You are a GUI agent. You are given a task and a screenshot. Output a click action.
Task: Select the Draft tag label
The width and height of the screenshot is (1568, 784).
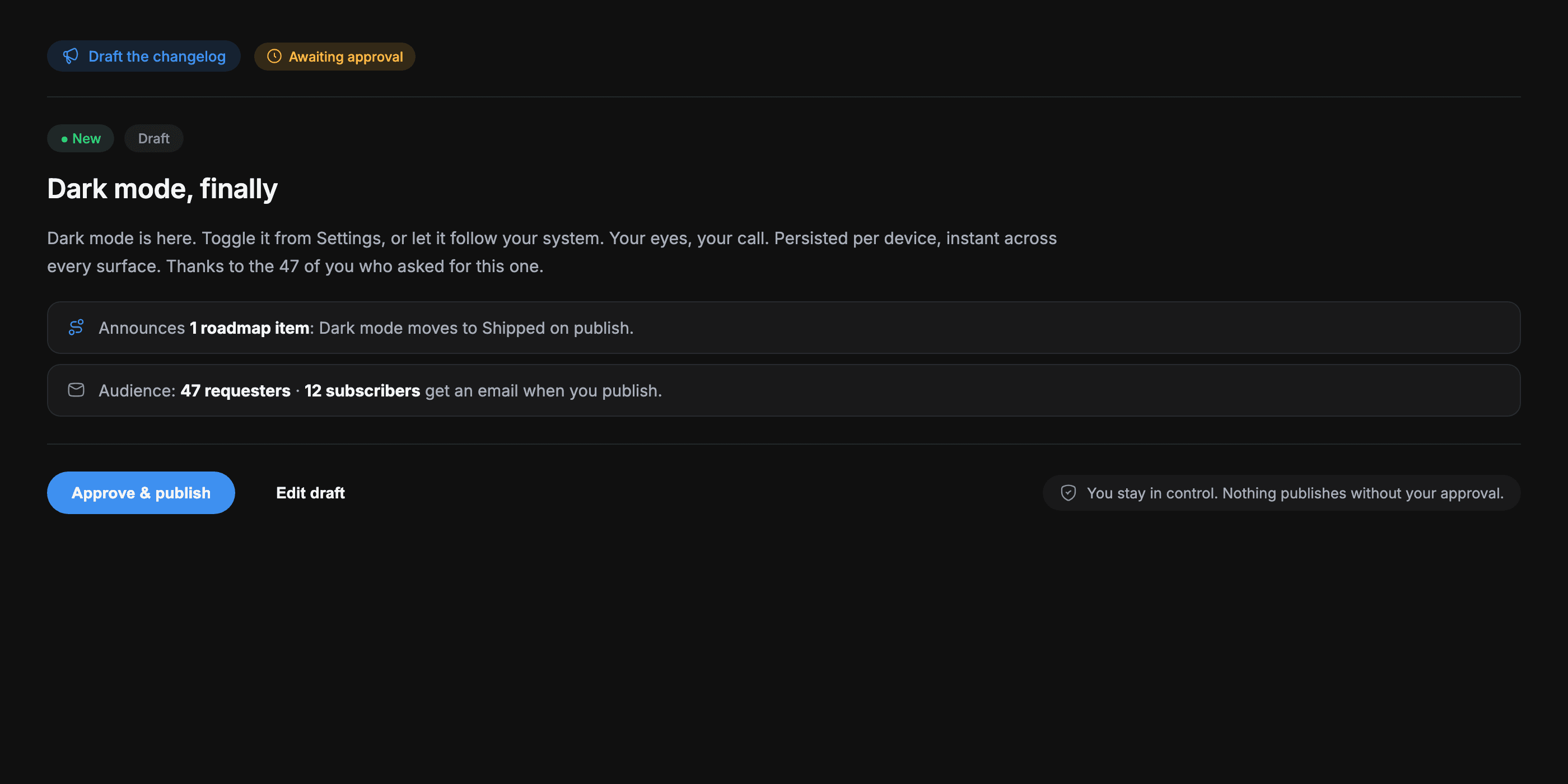coord(154,138)
